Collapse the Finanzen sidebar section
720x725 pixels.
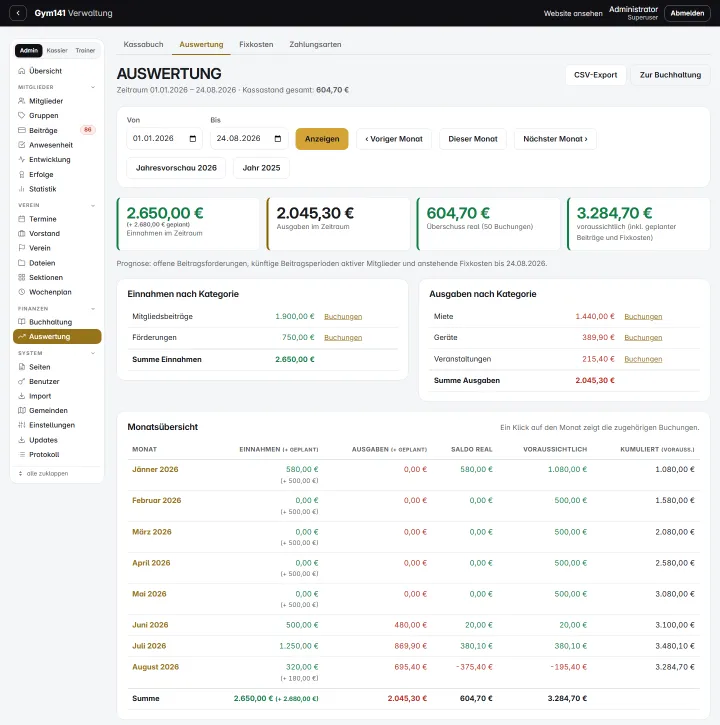[93, 308]
